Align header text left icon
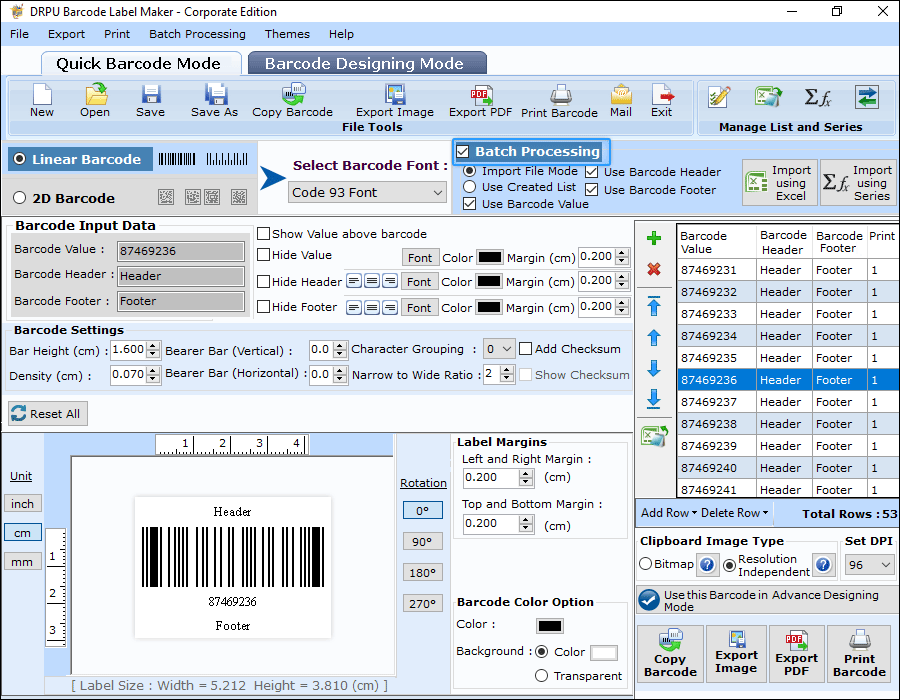The width and height of the screenshot is (900, 700). pos(354,281)
